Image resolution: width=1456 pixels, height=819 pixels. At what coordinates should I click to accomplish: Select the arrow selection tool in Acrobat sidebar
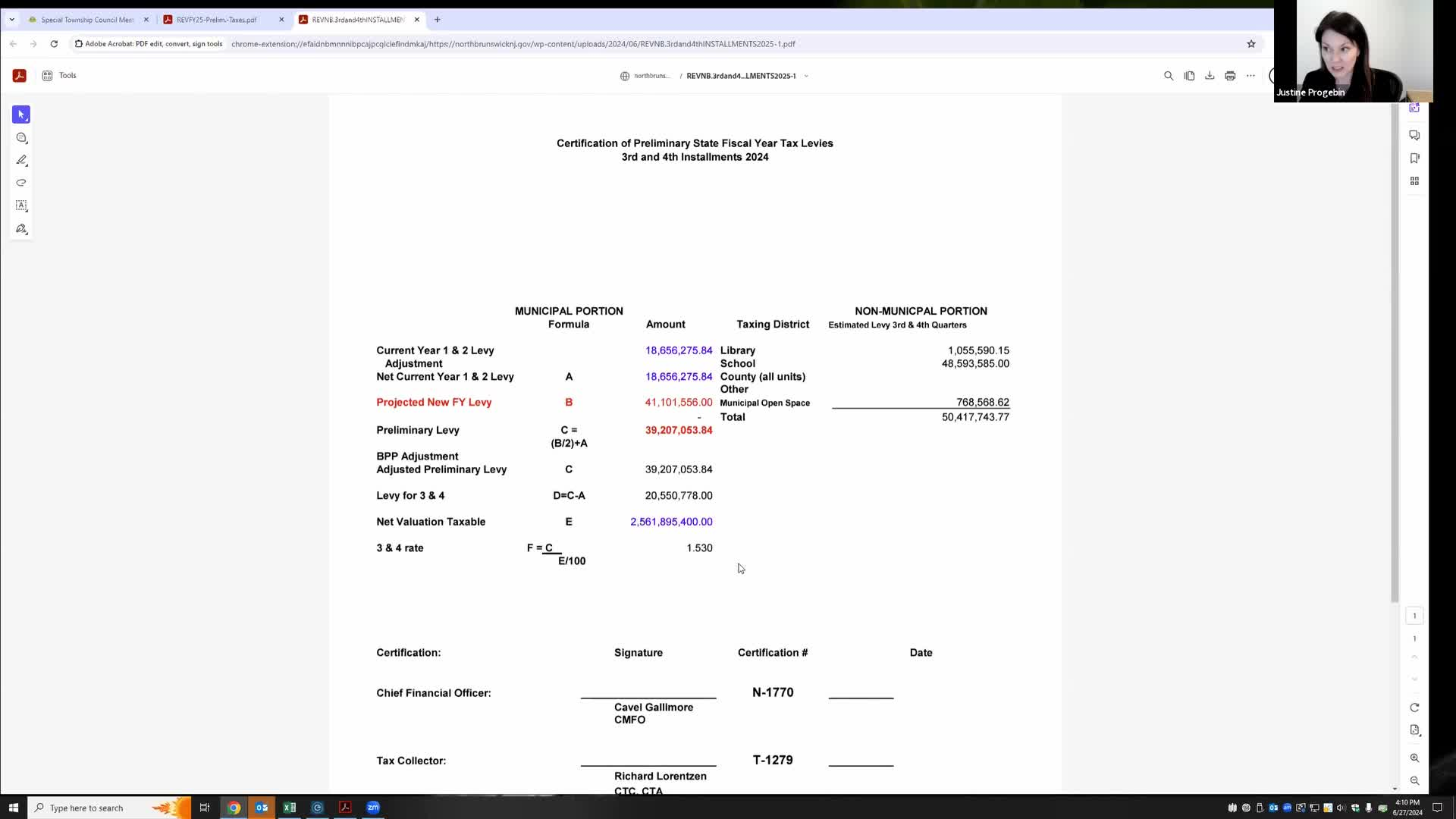coord(21,115)
